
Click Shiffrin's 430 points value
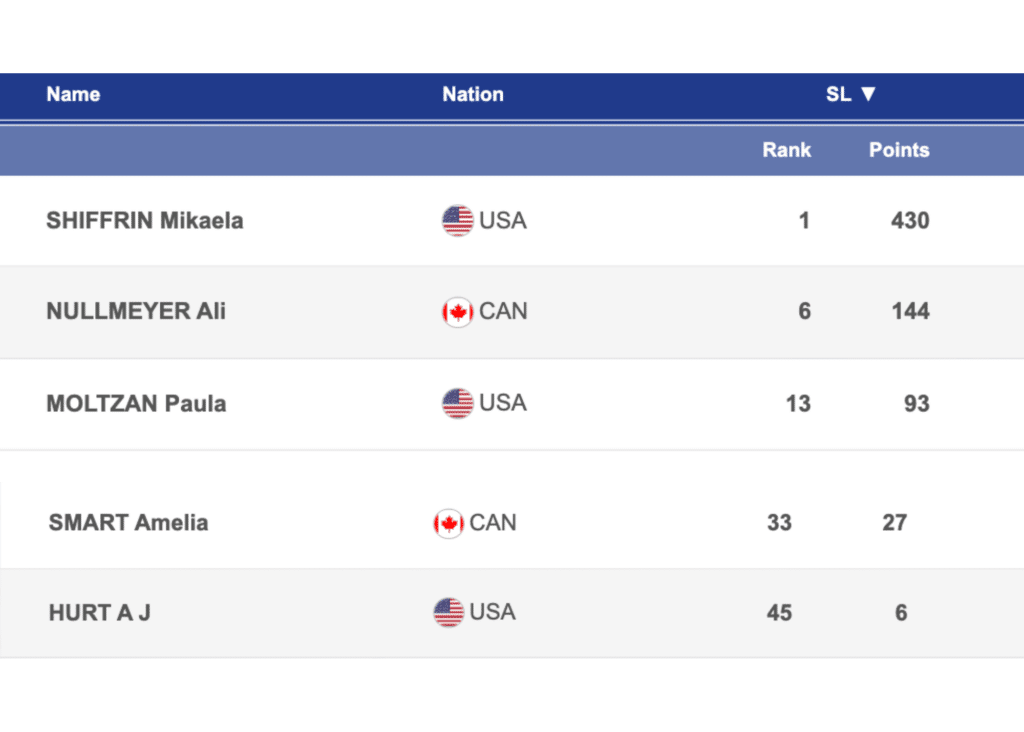click(x=910, y=221)
